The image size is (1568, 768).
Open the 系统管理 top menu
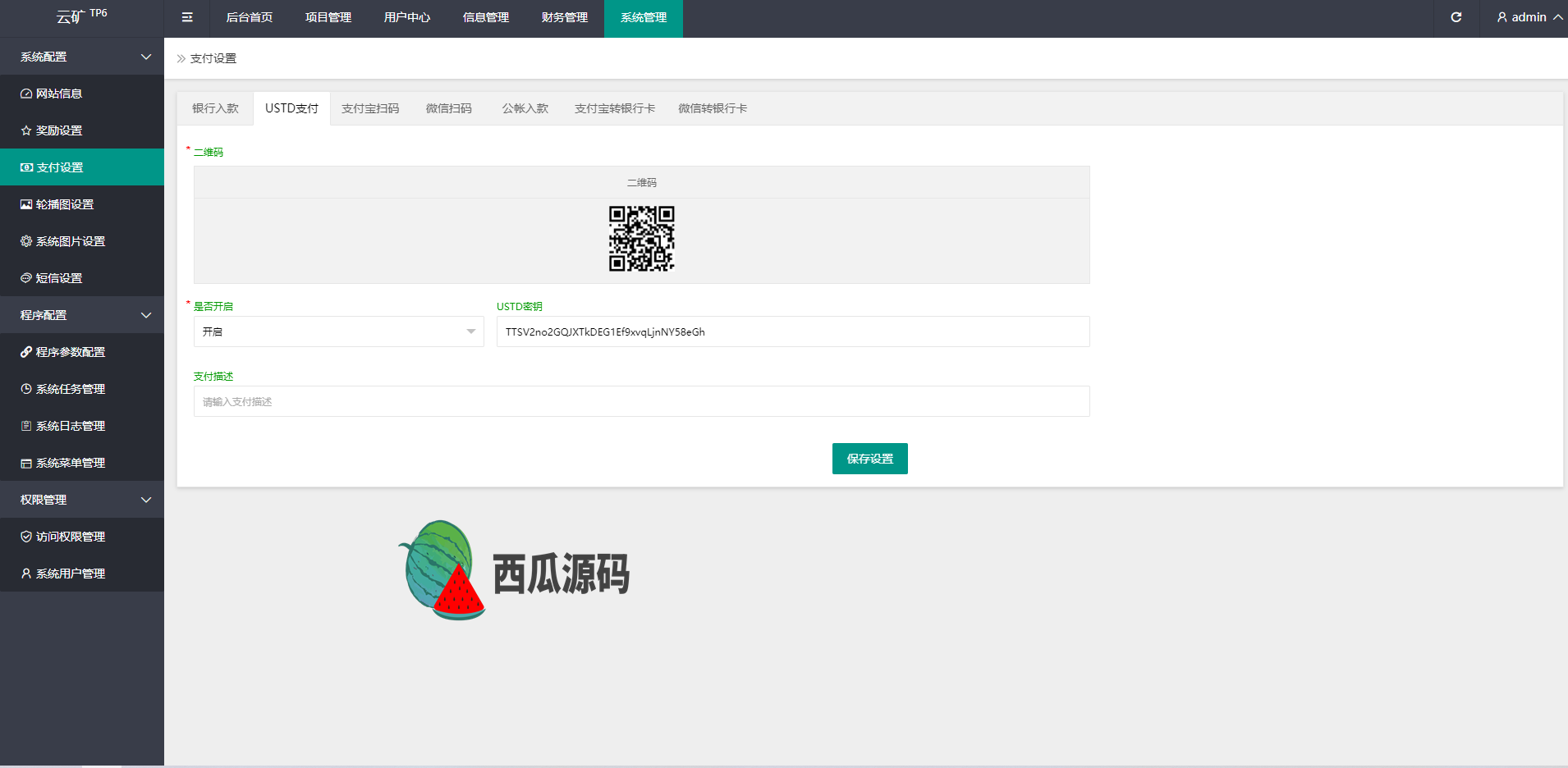coord(644,17)
